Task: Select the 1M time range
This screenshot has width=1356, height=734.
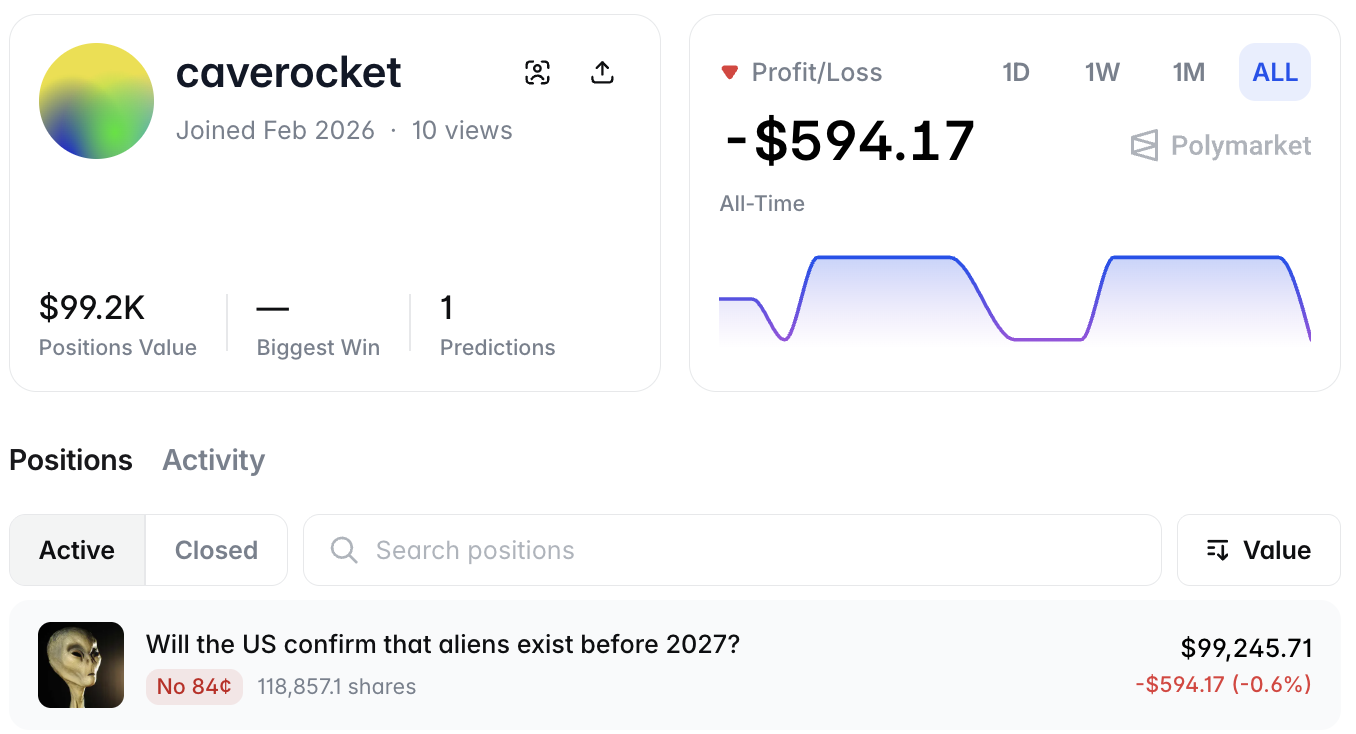Action: coord(1189,72)
